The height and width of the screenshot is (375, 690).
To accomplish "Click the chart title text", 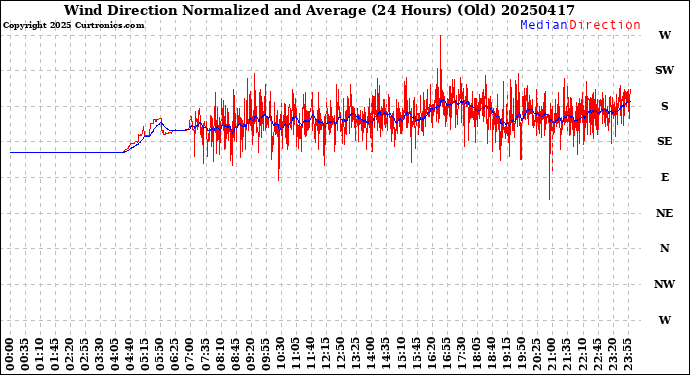I will 319,11.
